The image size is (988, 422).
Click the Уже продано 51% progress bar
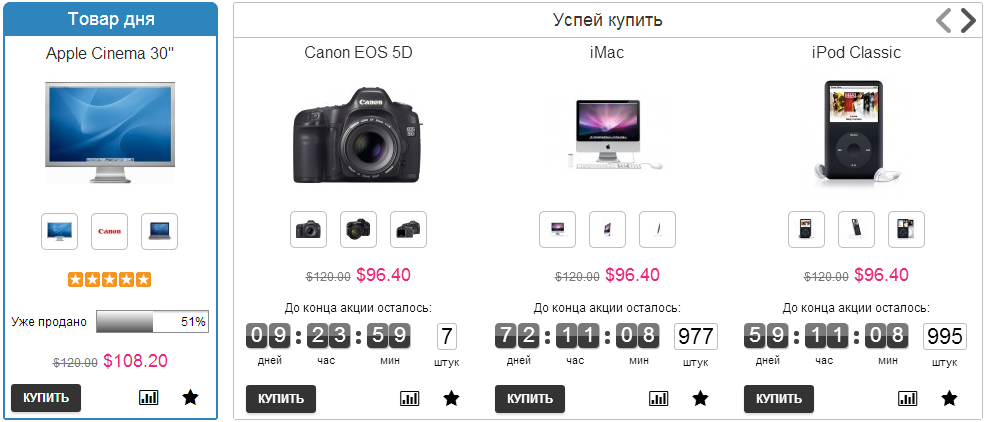pyautogui.click(x=152, y=321)
